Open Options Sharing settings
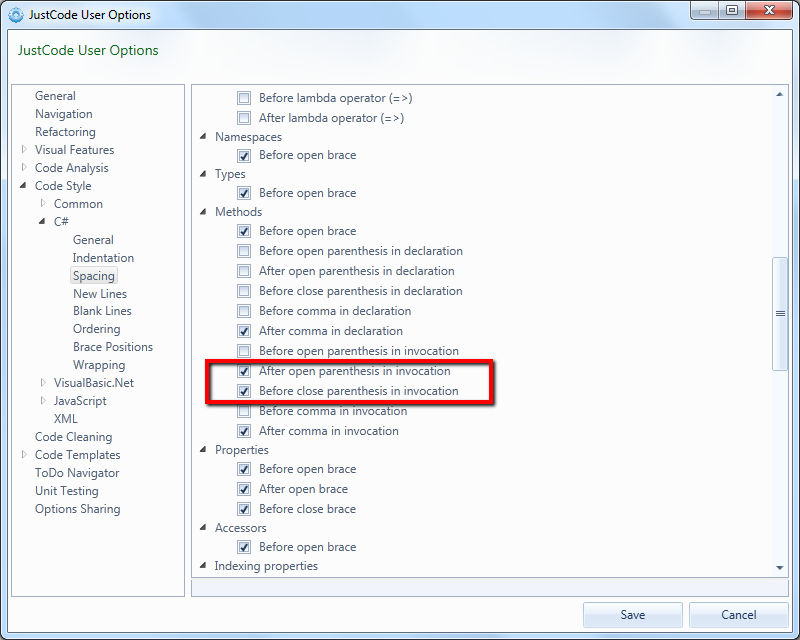Image resolution: width=800 pixels, height=640 pixels. 78,509
